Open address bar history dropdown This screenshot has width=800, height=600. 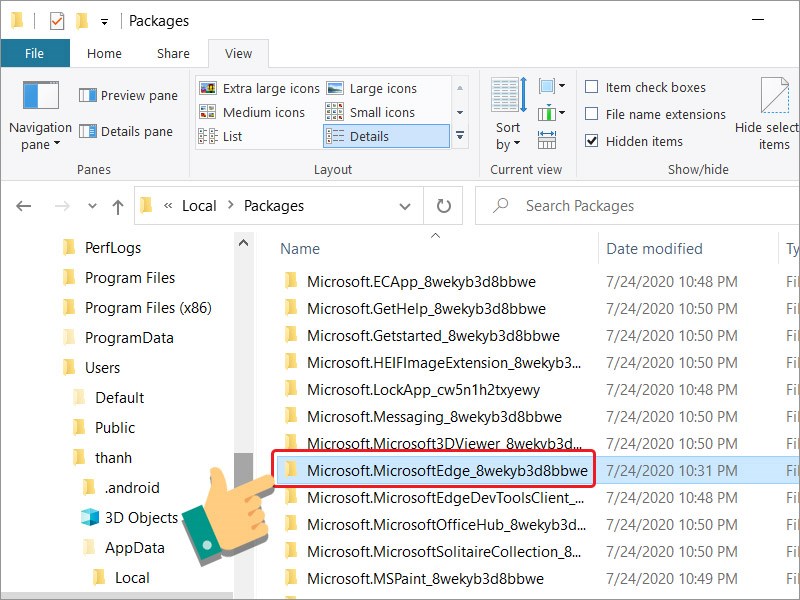(x=405, y=206)
